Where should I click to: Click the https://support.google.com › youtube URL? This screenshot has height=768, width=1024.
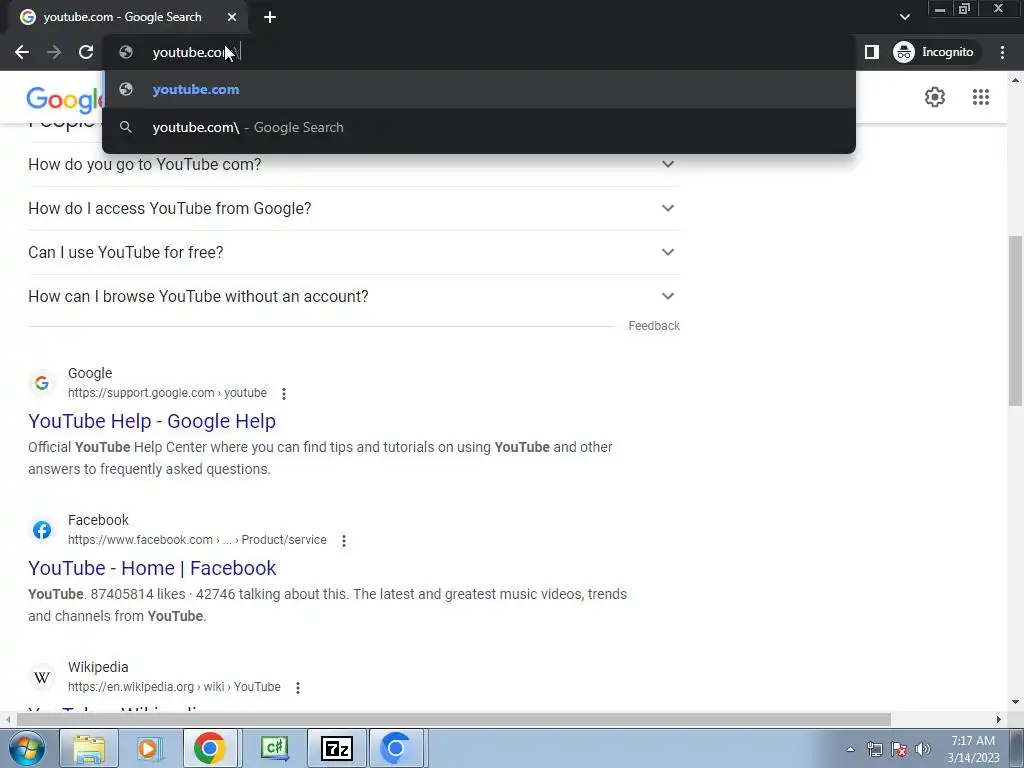(x=167, y=393)
